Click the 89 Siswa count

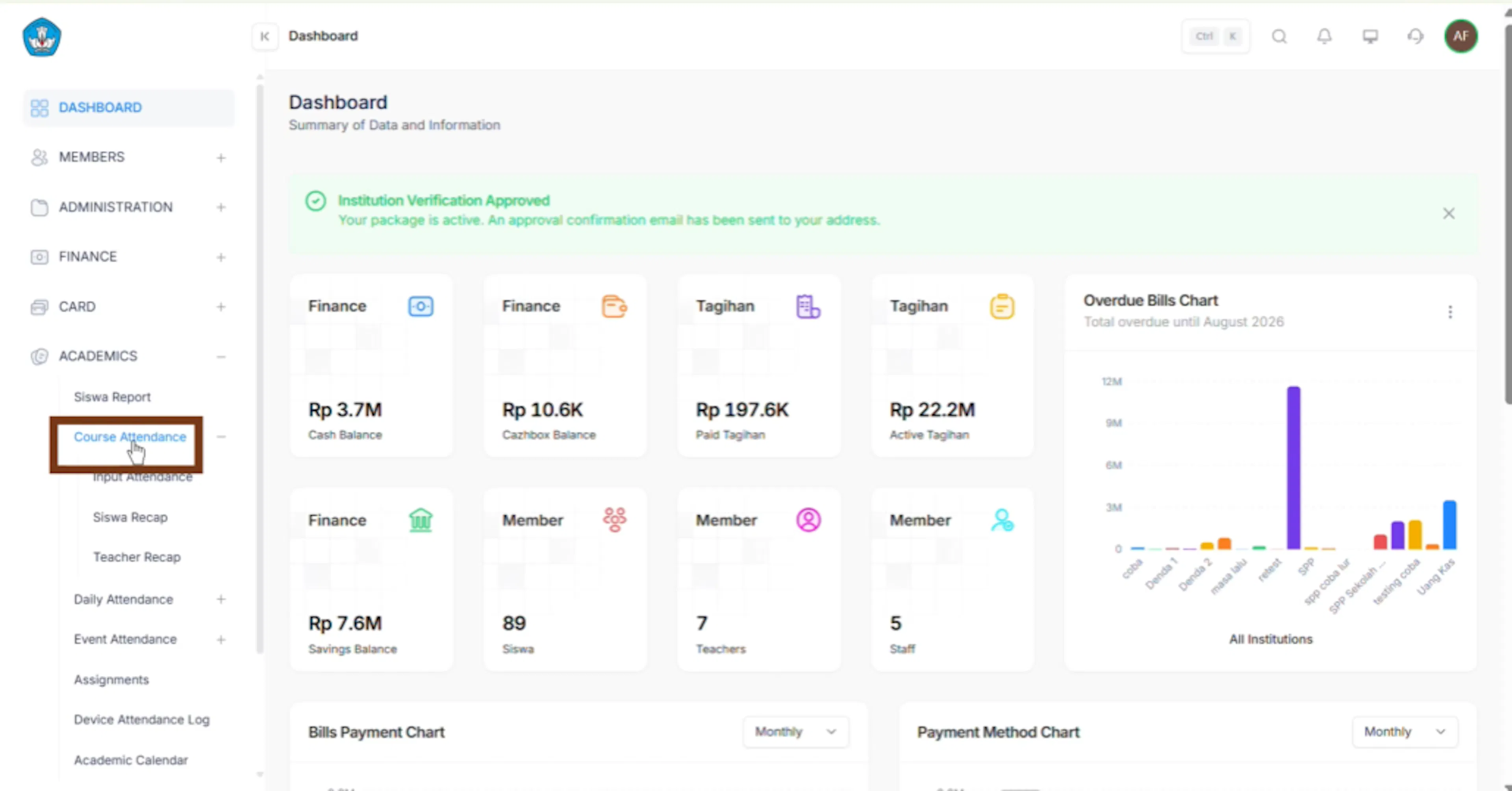[513, 623]
